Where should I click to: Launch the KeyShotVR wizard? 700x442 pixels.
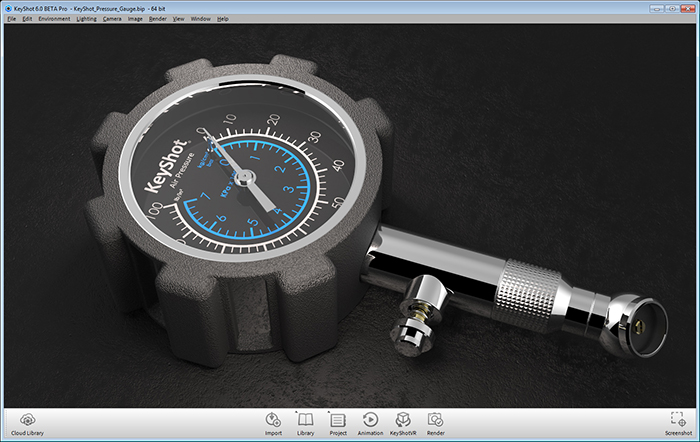403,422
